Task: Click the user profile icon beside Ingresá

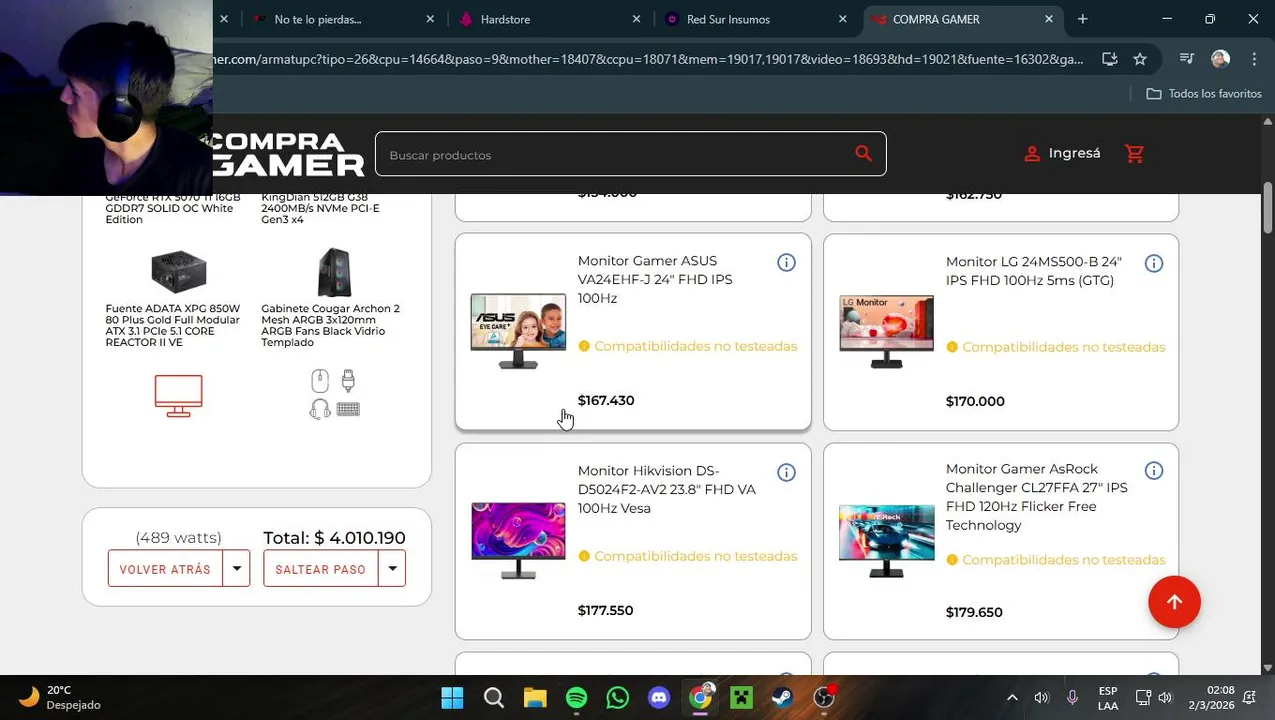Action: click(x=1032, y=154)
